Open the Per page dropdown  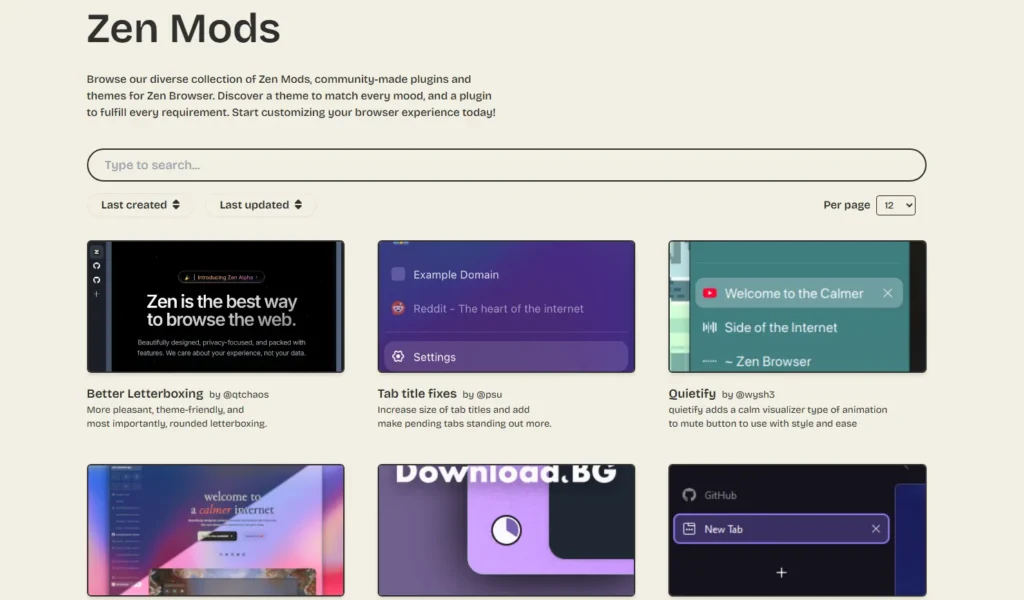coord(895,205)
